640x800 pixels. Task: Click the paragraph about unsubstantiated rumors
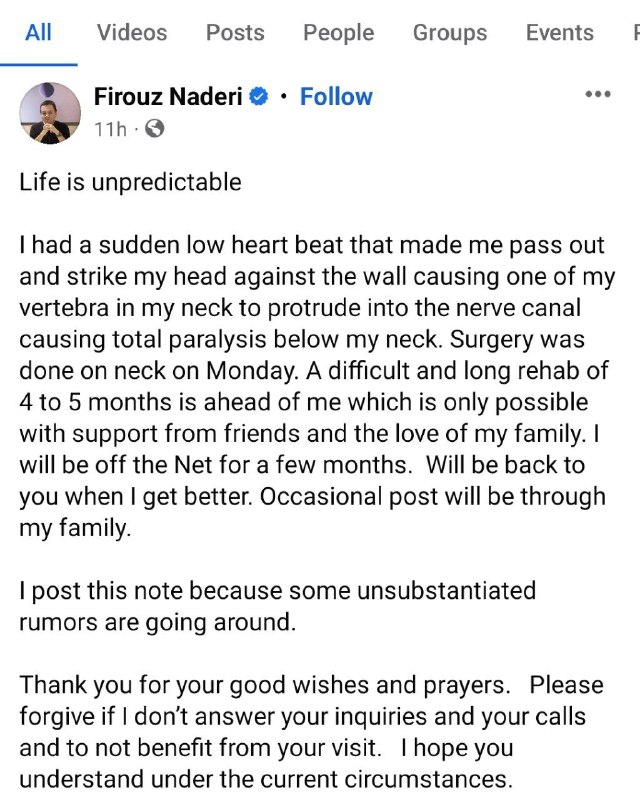pos(278,606)
